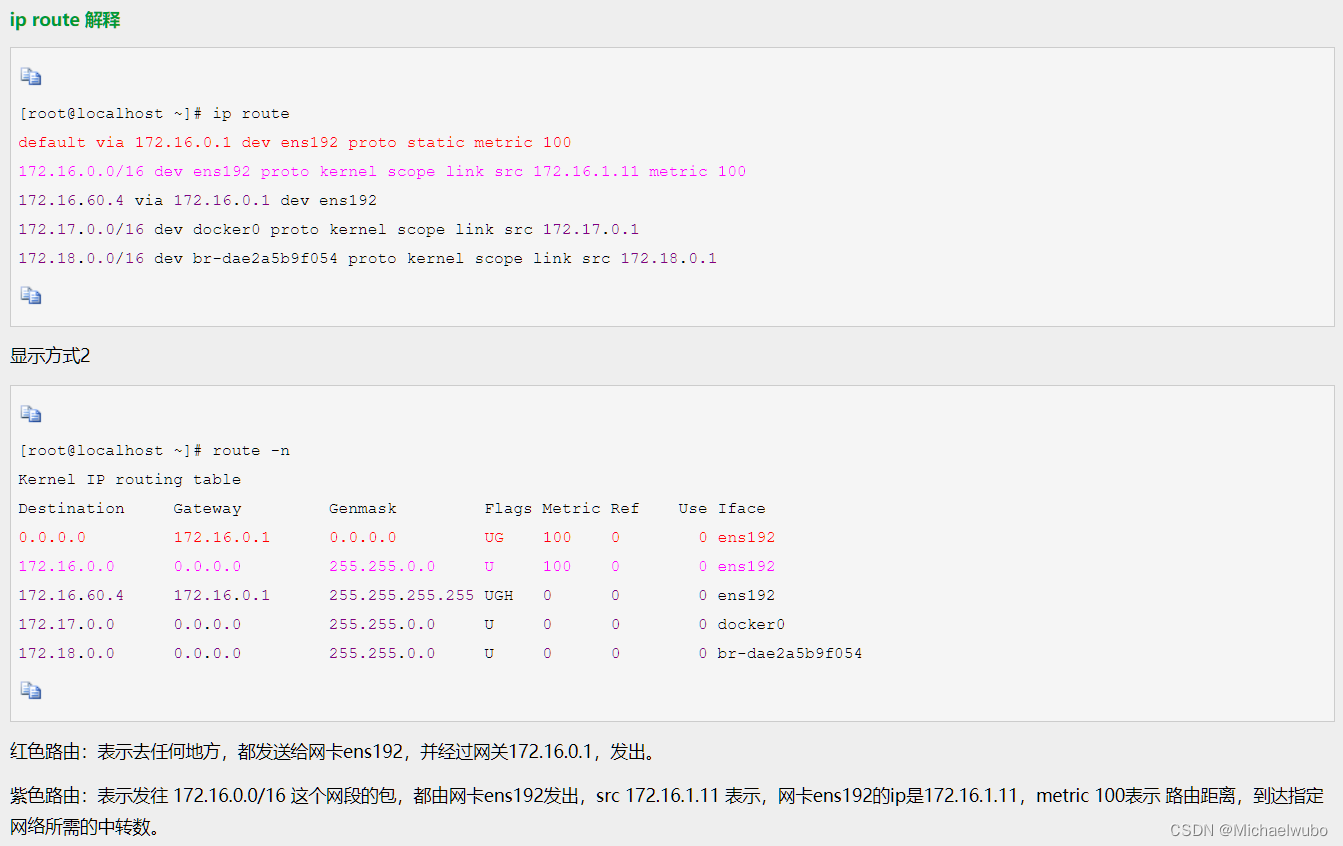The image size is (1343, 846).
Task: Click the copy icon below the first code block
Action: [30, 295]
